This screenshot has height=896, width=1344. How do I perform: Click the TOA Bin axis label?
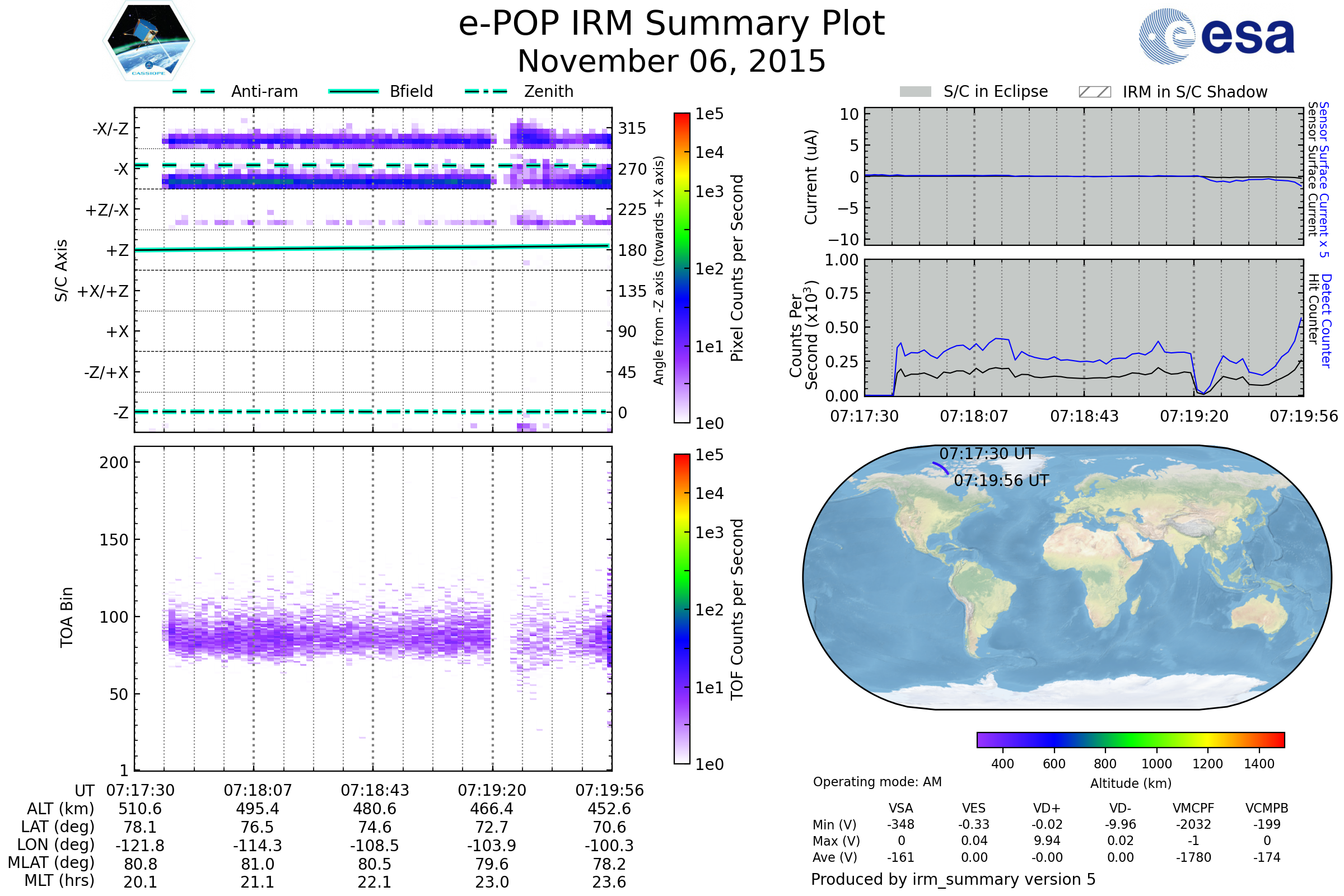click(67, 617)
